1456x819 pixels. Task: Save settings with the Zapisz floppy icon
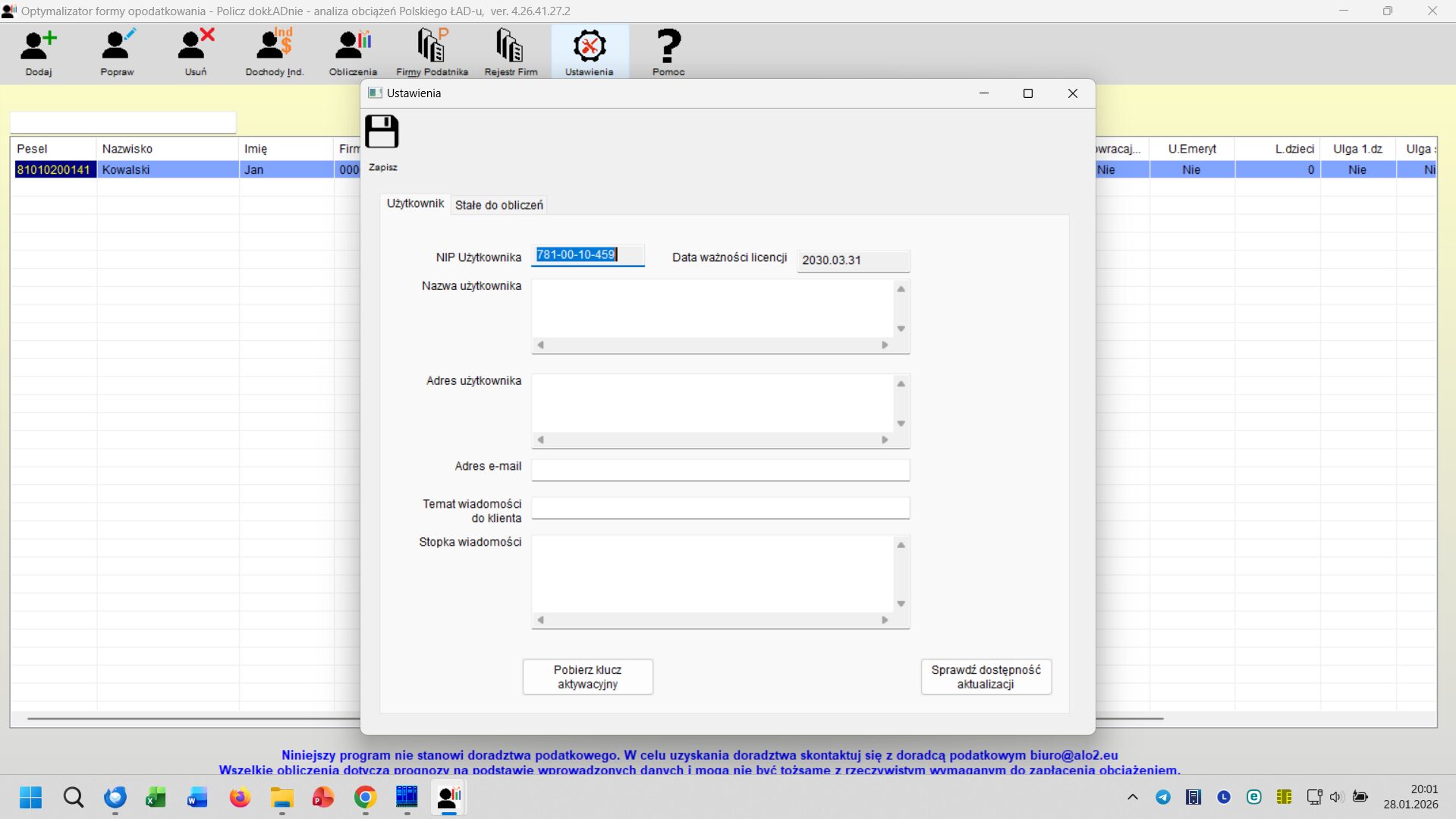(x=382, y=134)
